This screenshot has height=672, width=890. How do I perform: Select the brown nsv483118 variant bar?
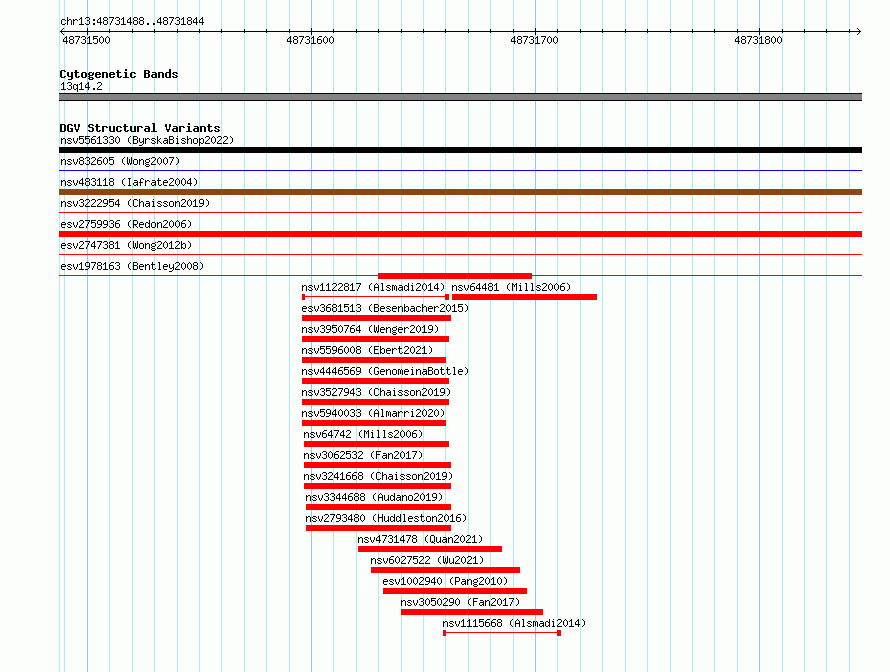460,192
